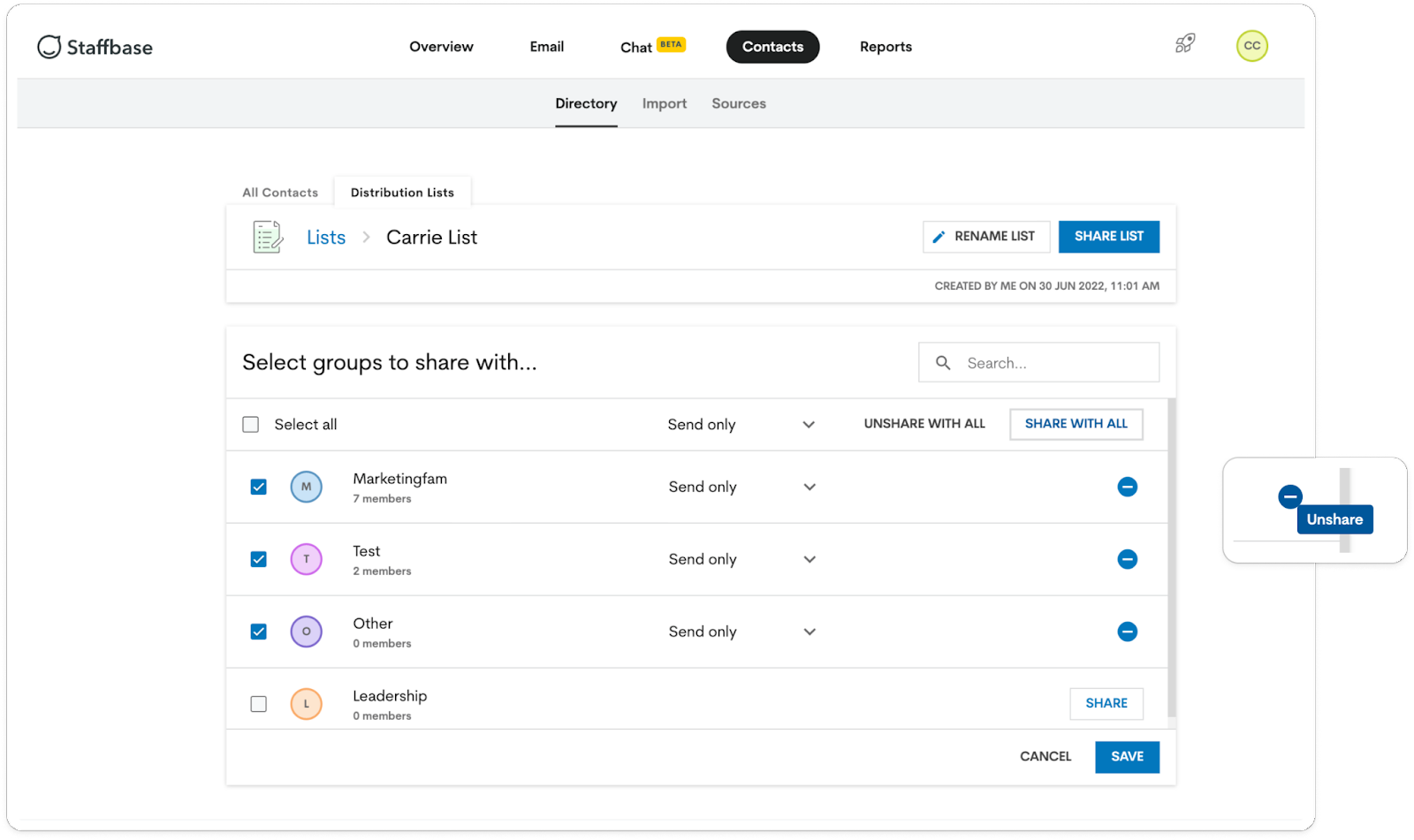Click the BETA badge next to Chat

[671, 44]
